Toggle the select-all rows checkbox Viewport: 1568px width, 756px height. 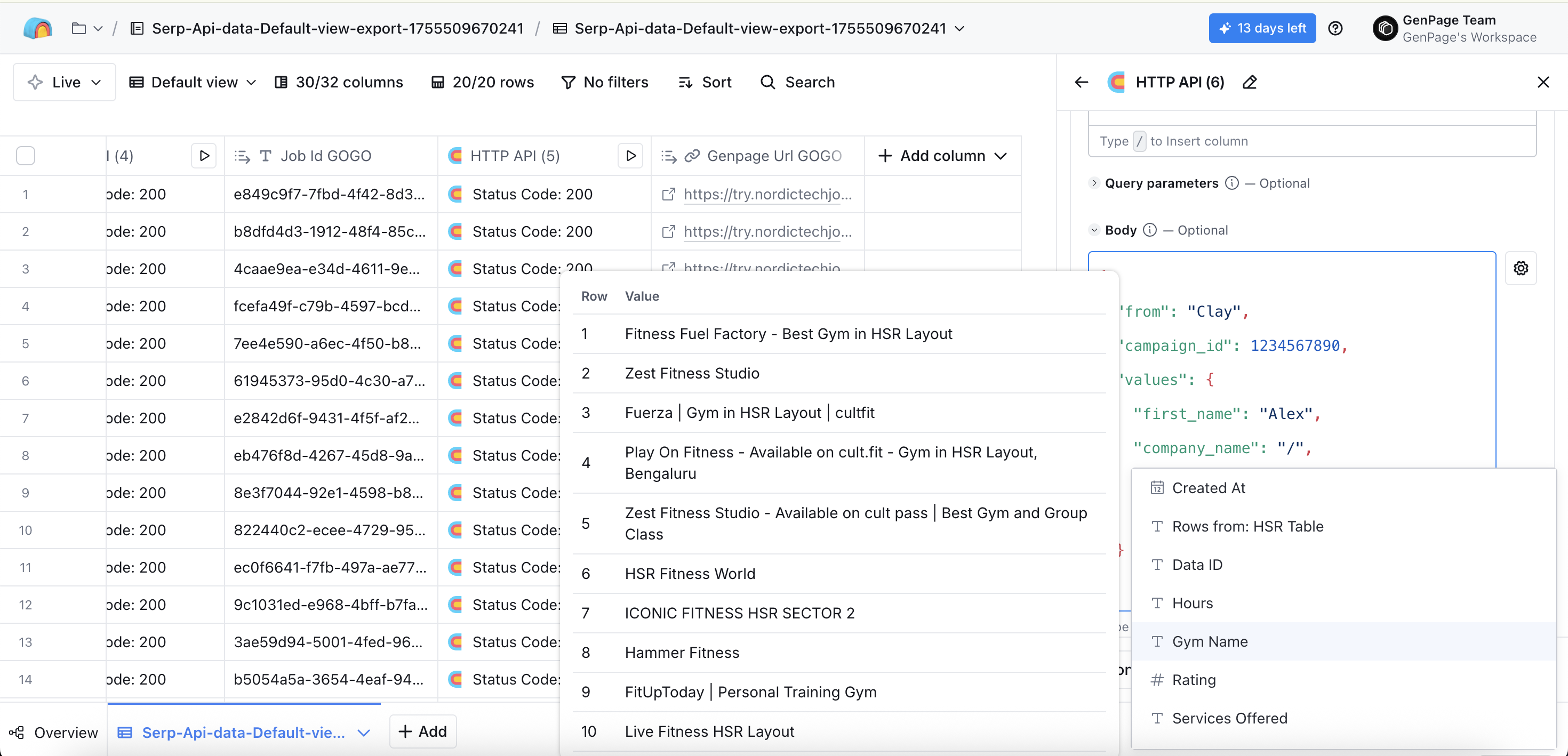click(26, 156)
